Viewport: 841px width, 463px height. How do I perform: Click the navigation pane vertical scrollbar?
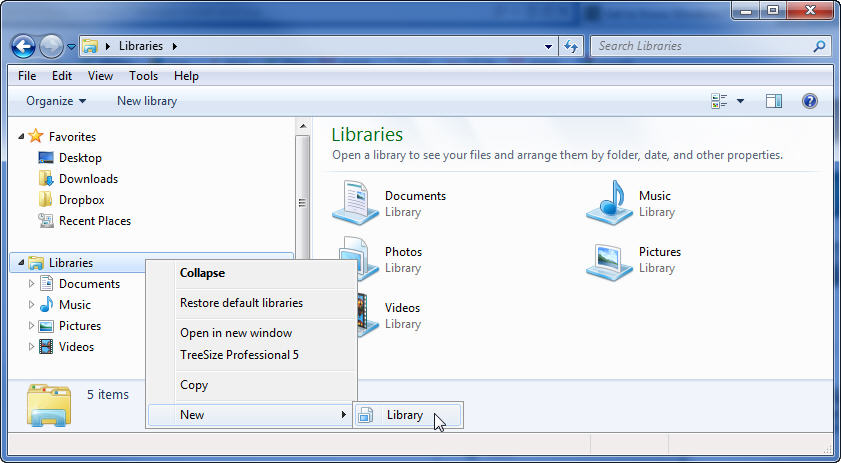point(302,200)
